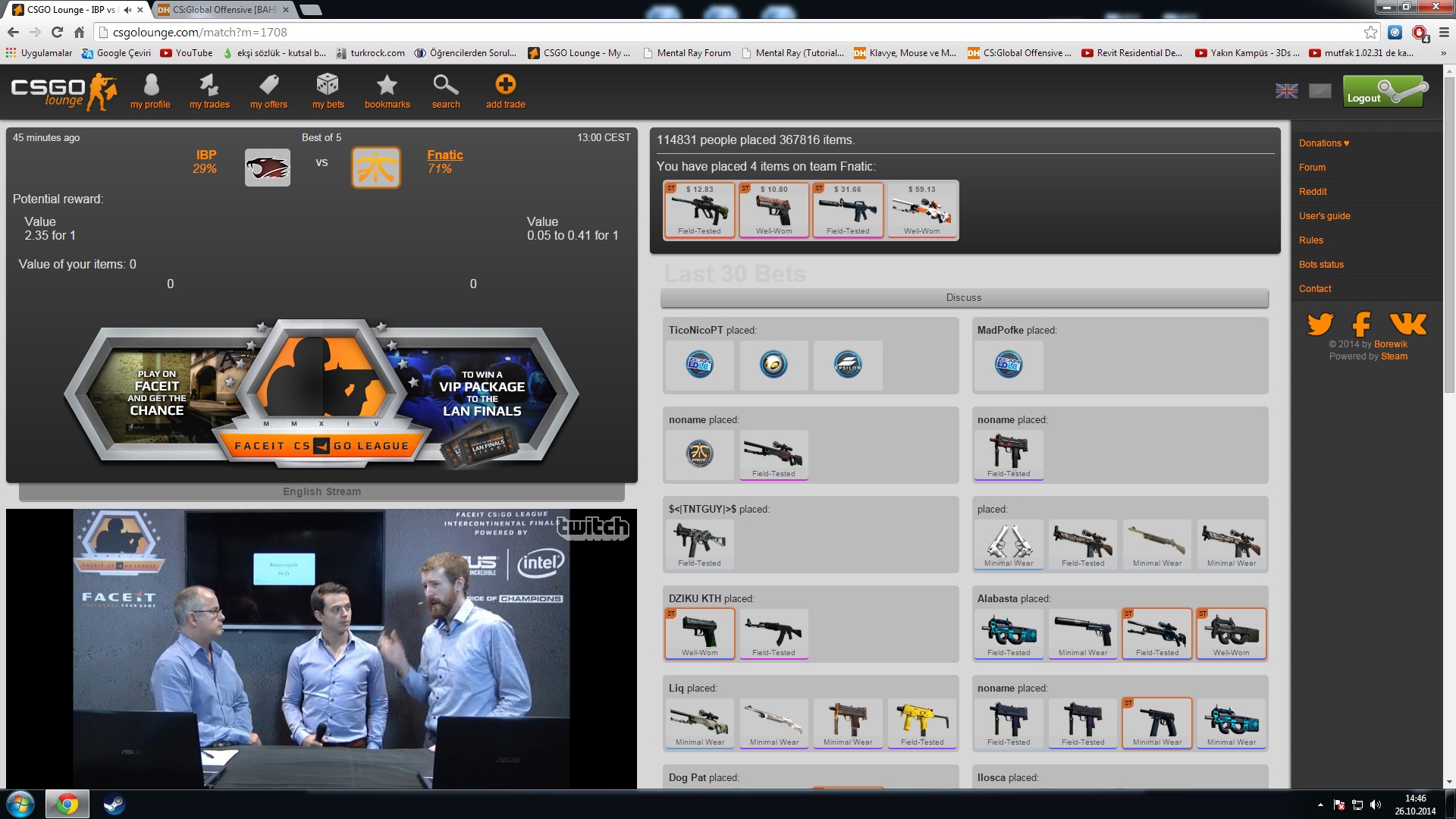This screenshot has width=1456, height=819.
Task: Open the Contact sidebar link
Action: pyautogui.click(x=1315, y=289)
